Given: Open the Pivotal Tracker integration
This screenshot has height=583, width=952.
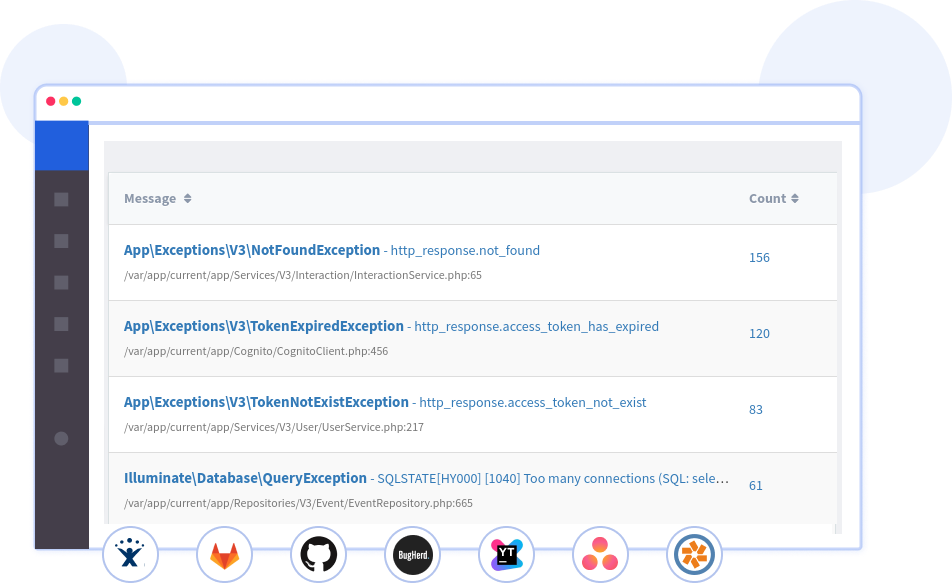Looking at the screenshot, I should (694, 554).
